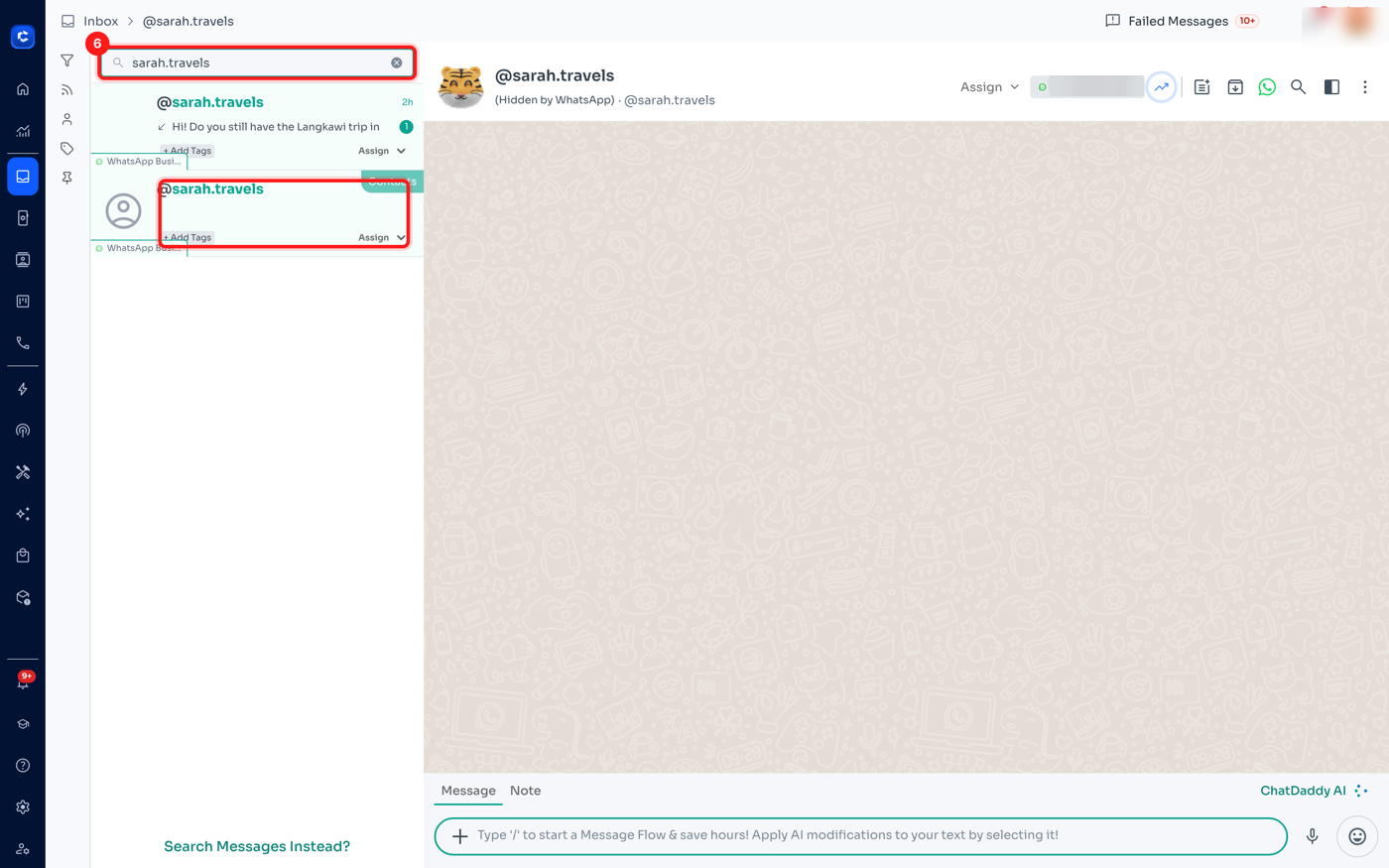Open the user settings icon at sidebar bottom
Viewport: 1389px width, 868px height.
click(23, 849)
